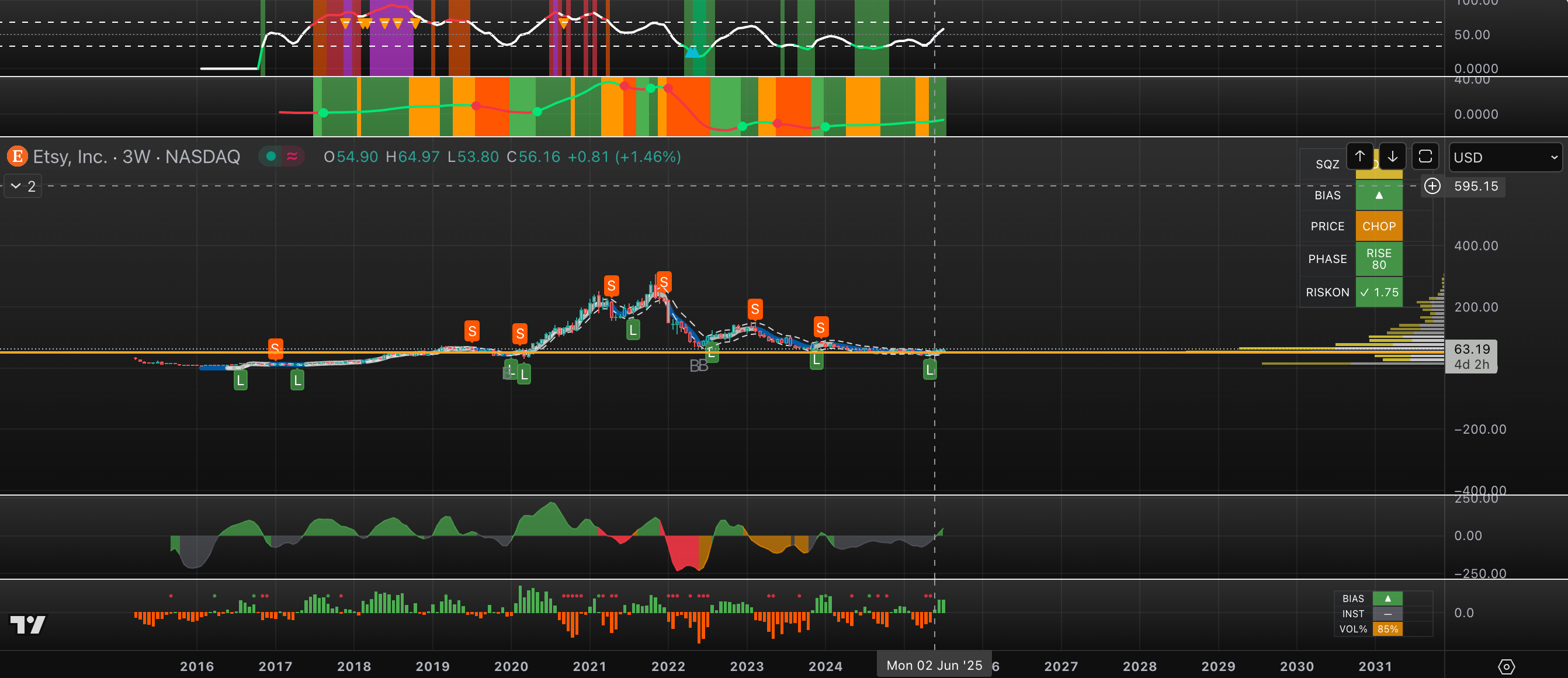The width and height of the screenshot is (1568, 678).
Task: Click the high value 64.97
Action: (419, 157)
